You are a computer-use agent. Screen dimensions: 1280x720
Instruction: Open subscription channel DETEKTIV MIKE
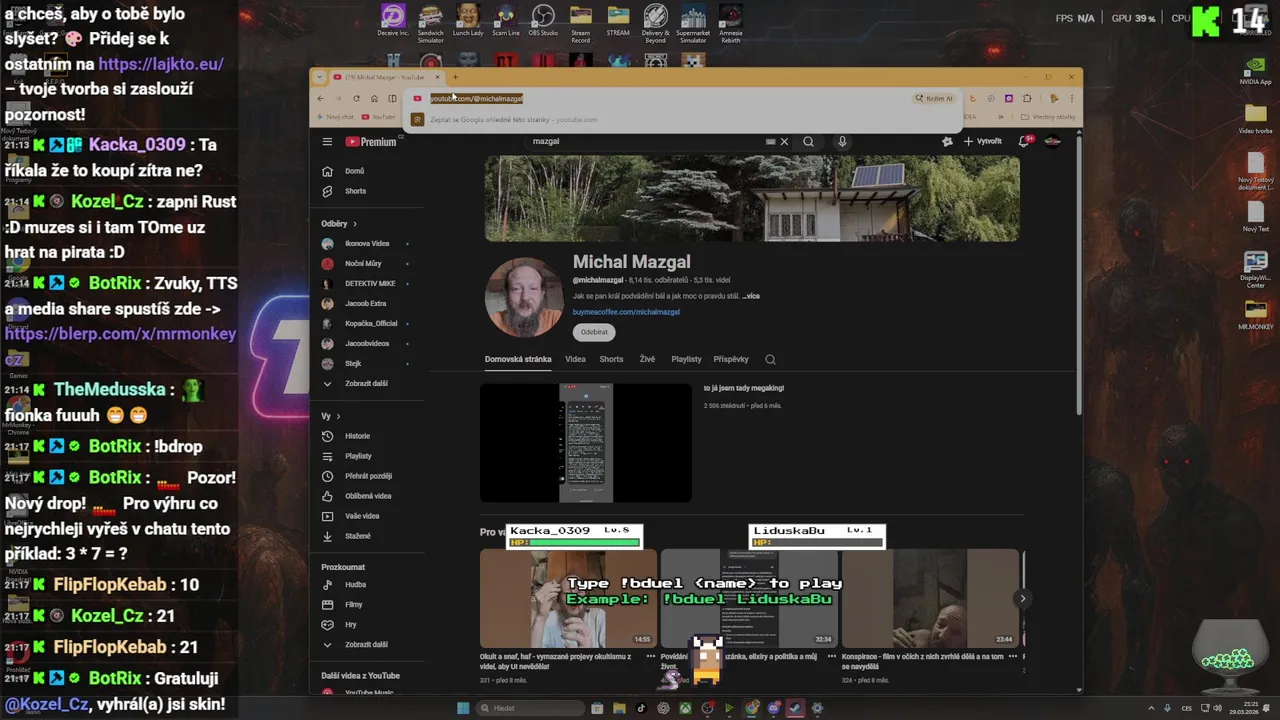click(x=369, y=284)
